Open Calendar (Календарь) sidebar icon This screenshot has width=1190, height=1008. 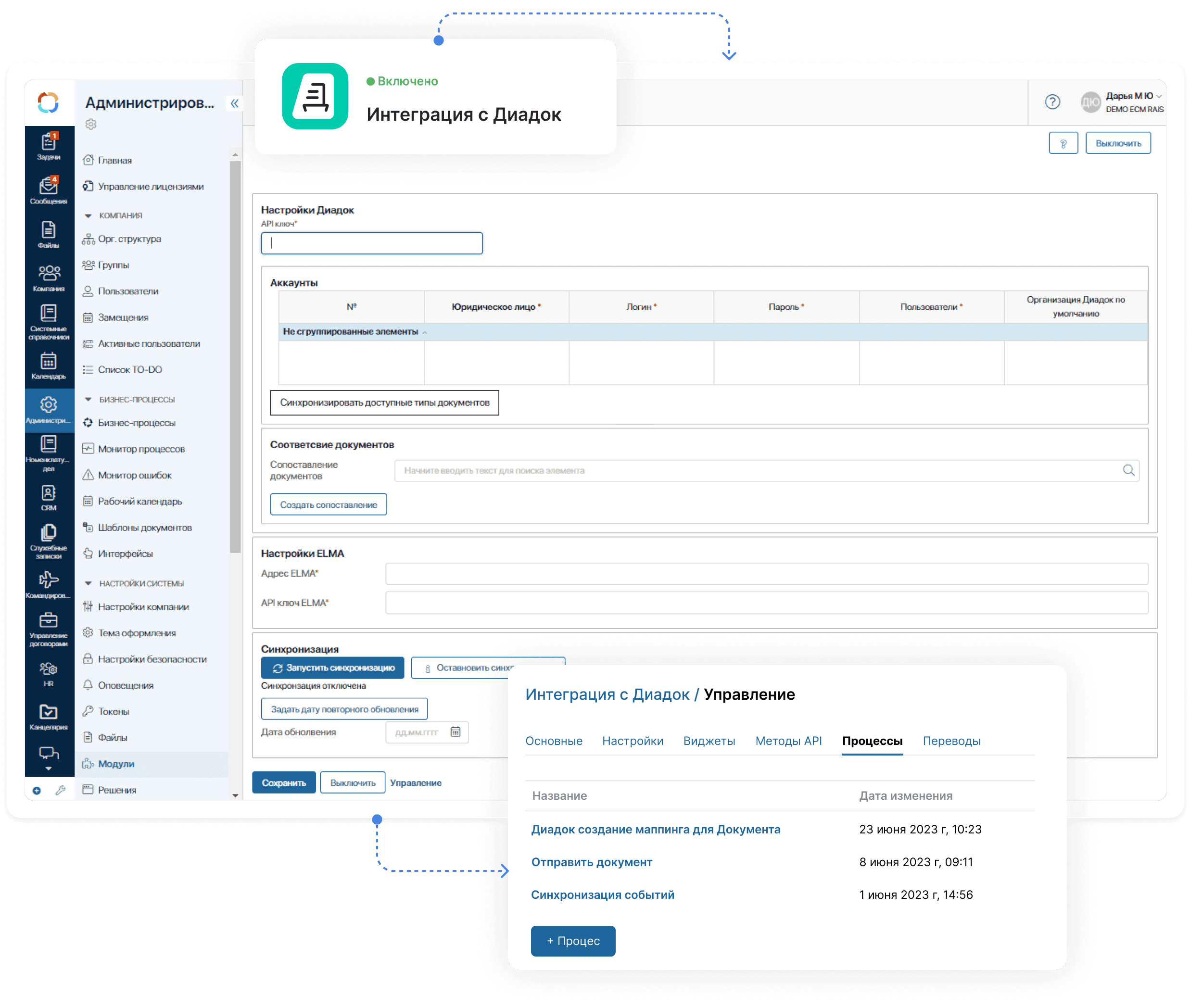pyautogui.click(x=49, y=365)
